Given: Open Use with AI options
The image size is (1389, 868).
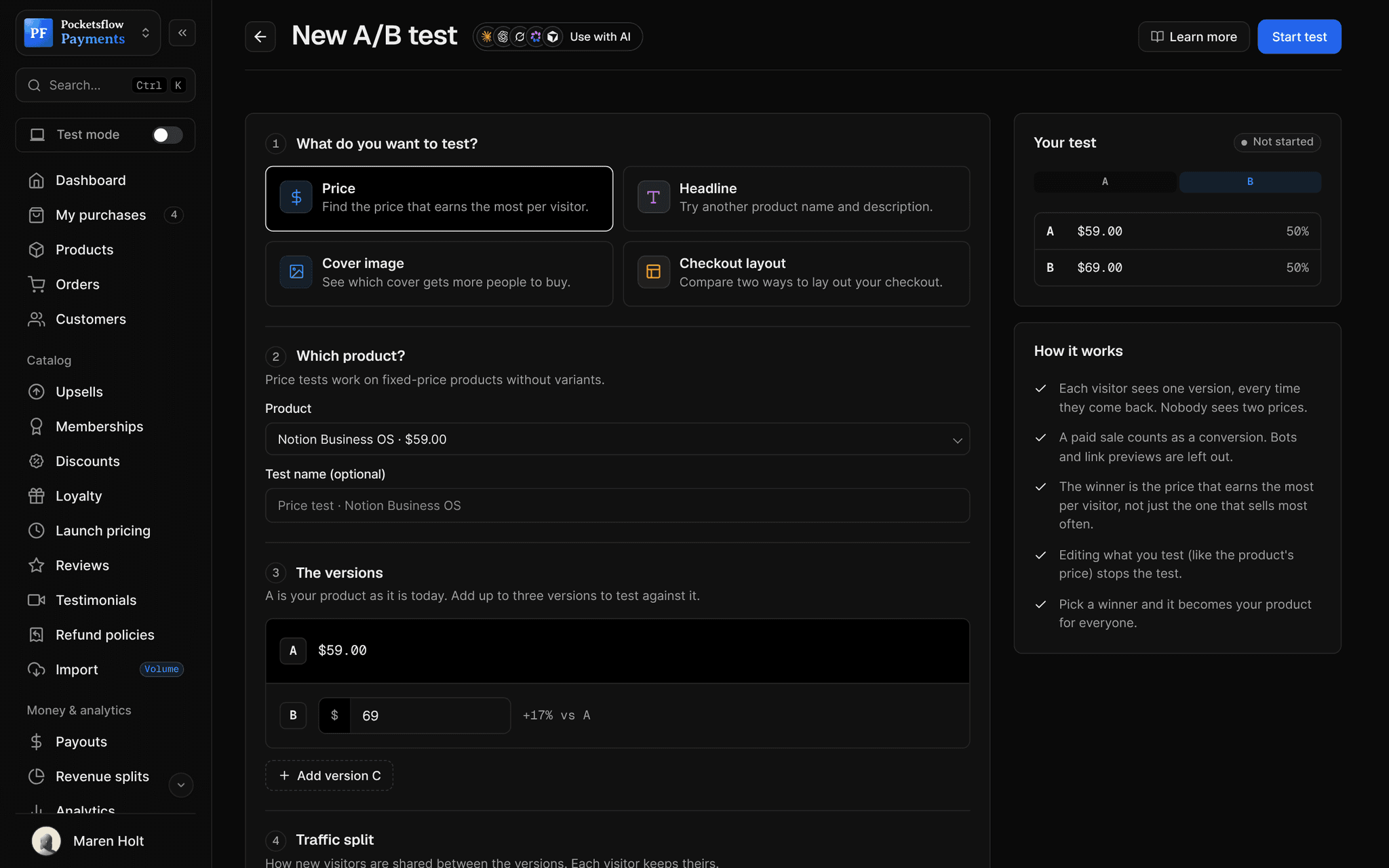Looking at the screenshot, I should click(x=557, y=37).
